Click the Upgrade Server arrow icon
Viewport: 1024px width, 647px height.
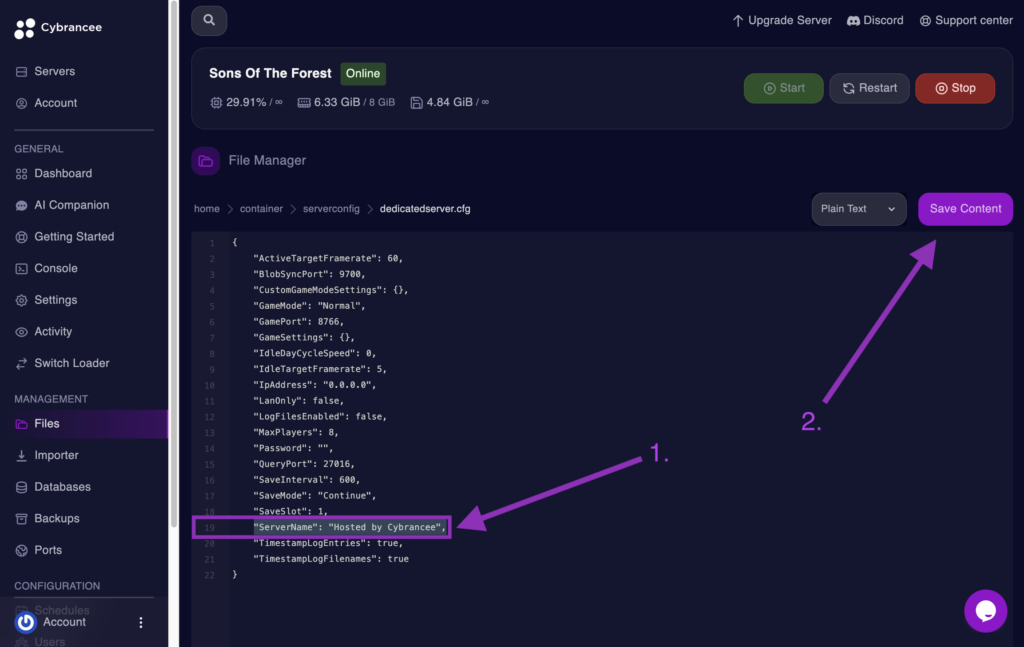[x=737, y=21]
